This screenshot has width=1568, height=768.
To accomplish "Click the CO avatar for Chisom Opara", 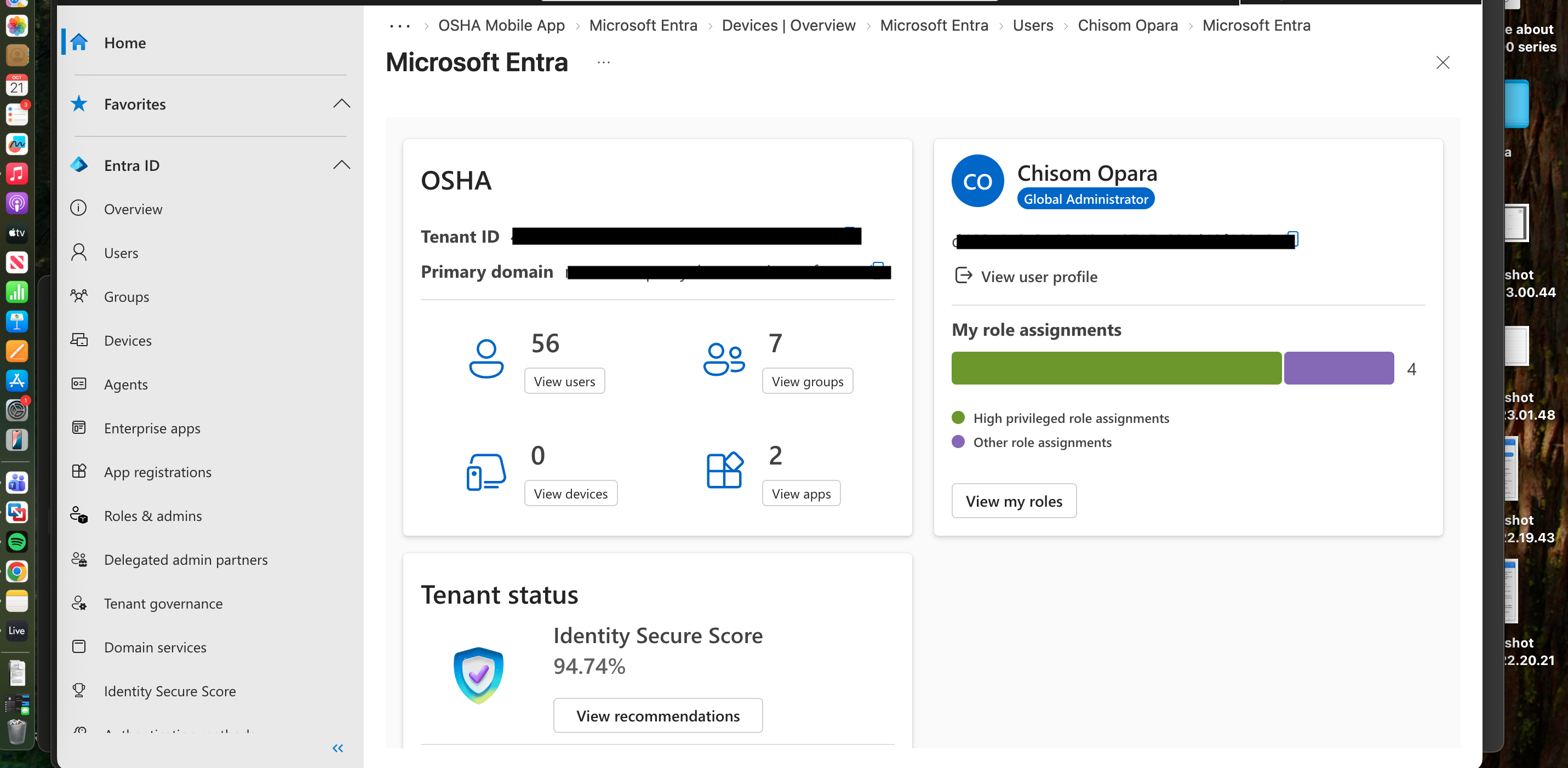I will pyautogui.click(x=977, y=181).
